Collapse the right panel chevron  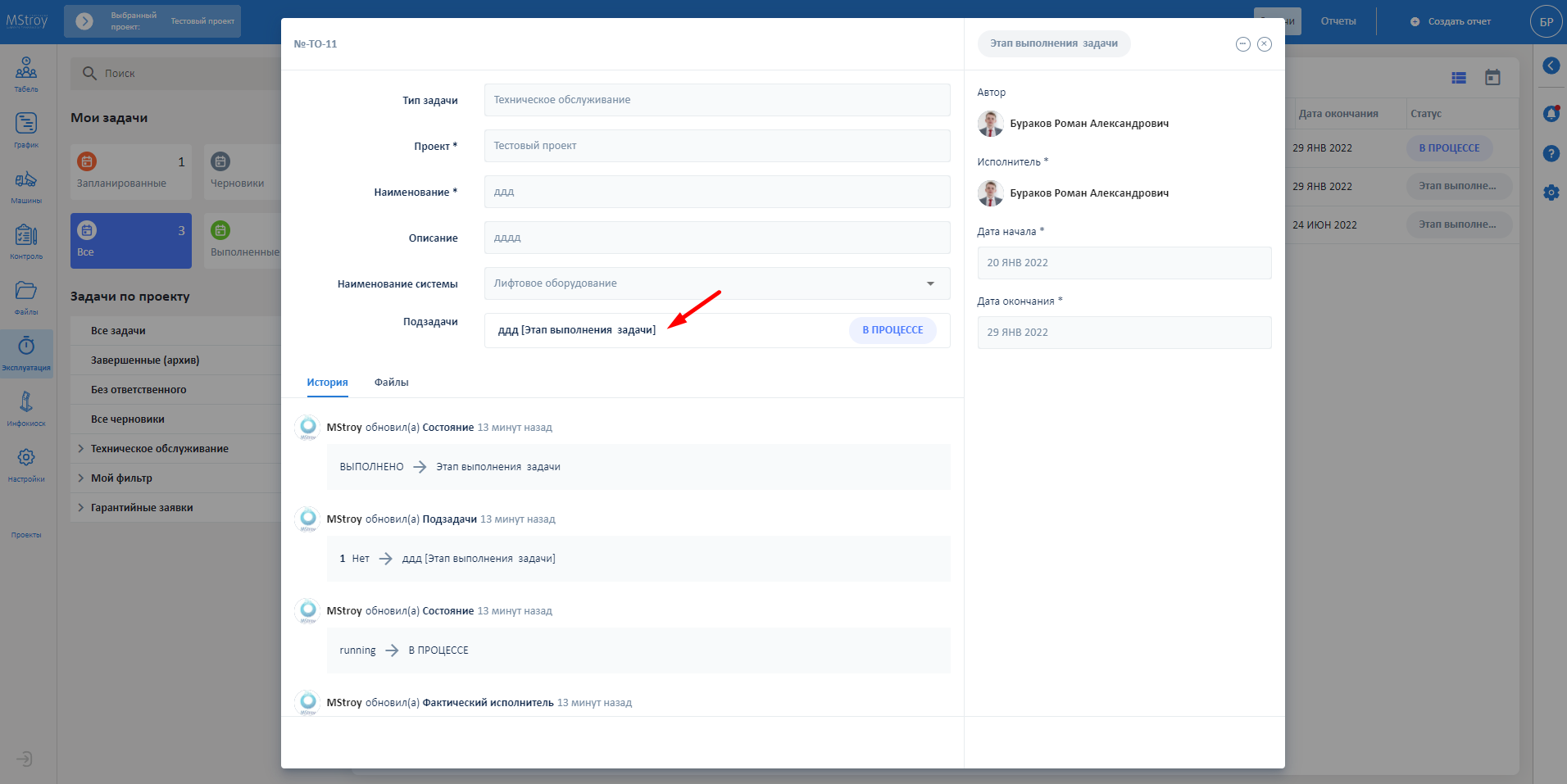point(1551,66)
